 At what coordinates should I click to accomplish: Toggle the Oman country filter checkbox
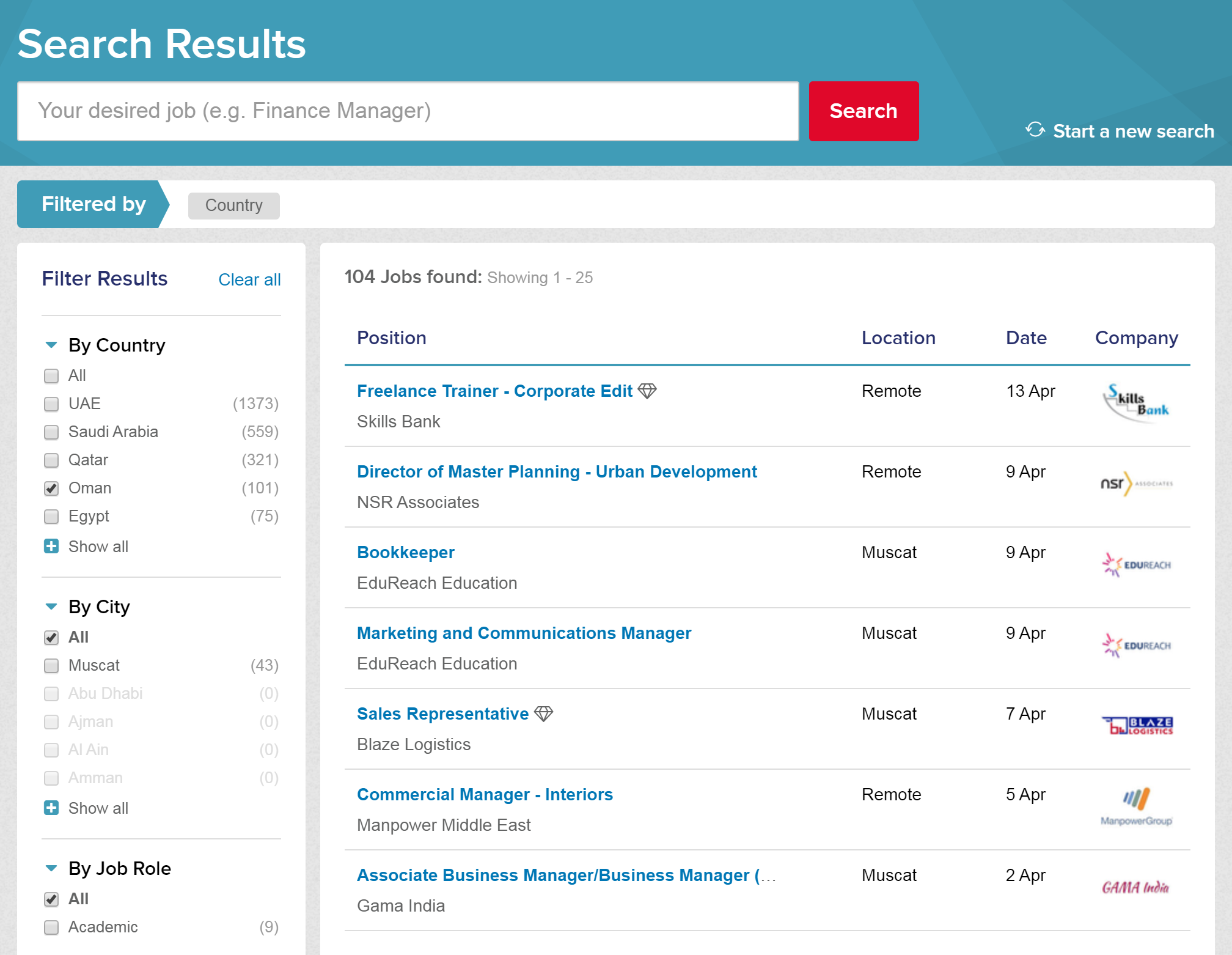pyautogui.click(x=51, y=488)
